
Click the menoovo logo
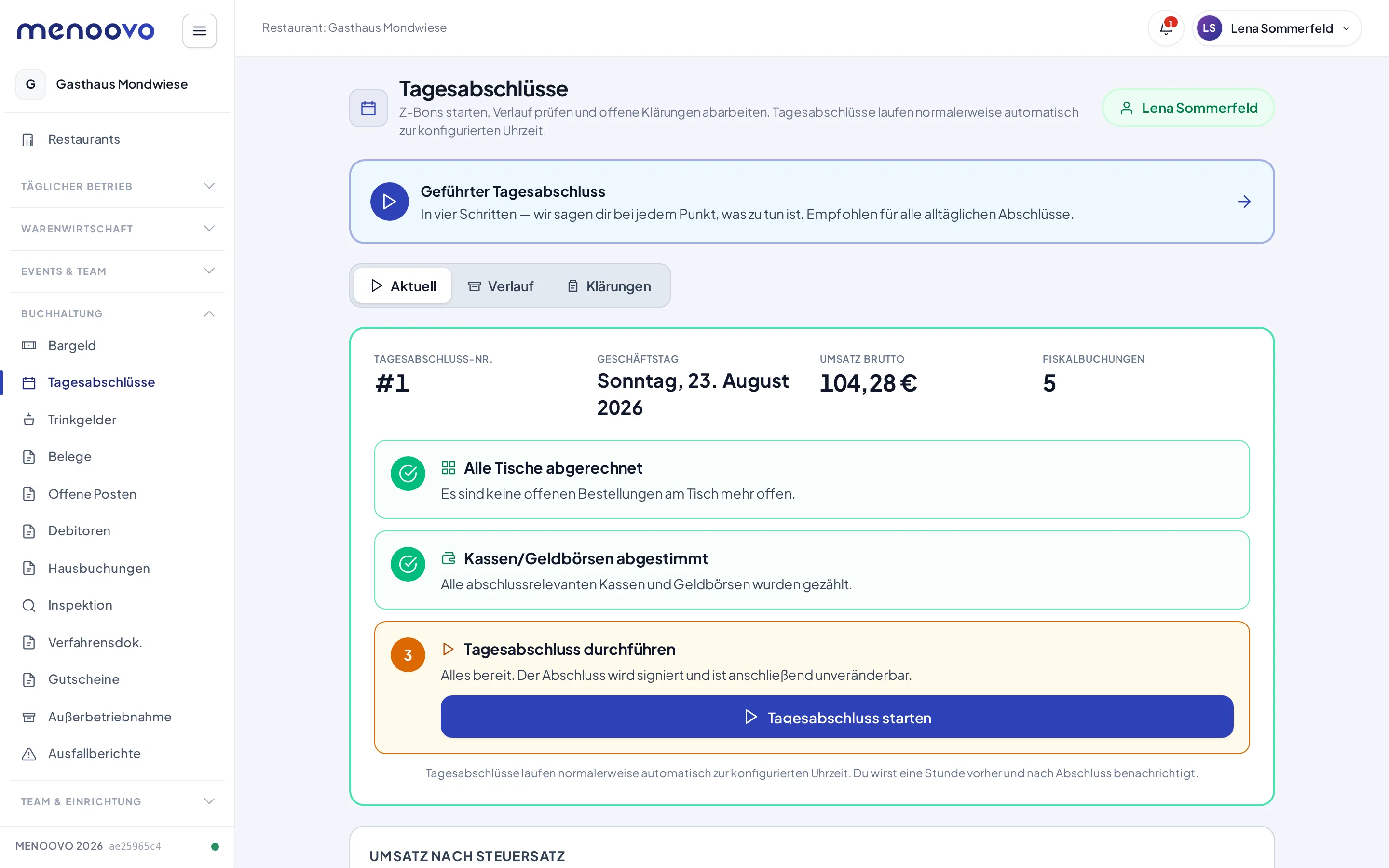pos(85,30)
